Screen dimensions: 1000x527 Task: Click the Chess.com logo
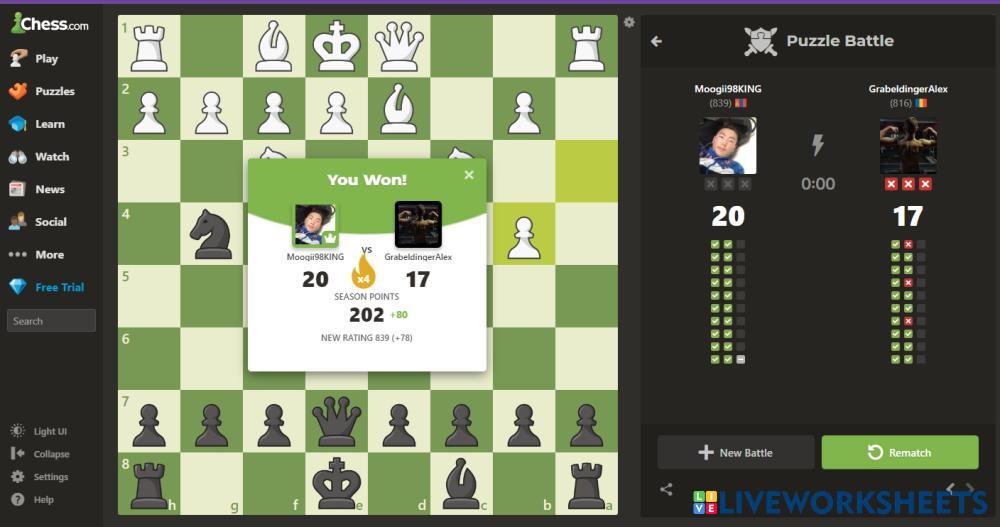(50, 24)
